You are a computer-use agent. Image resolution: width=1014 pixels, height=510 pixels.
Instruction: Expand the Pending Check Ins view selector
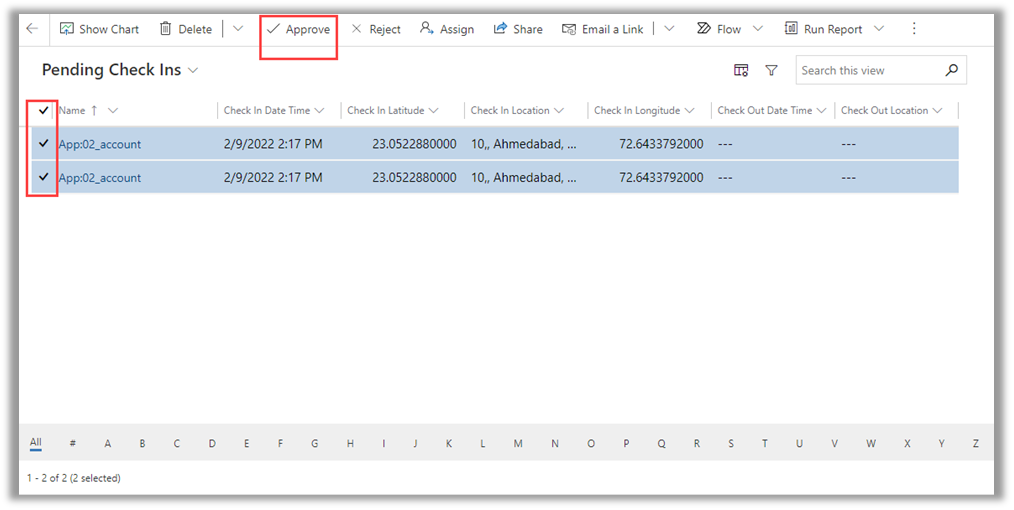coord(193,71)
